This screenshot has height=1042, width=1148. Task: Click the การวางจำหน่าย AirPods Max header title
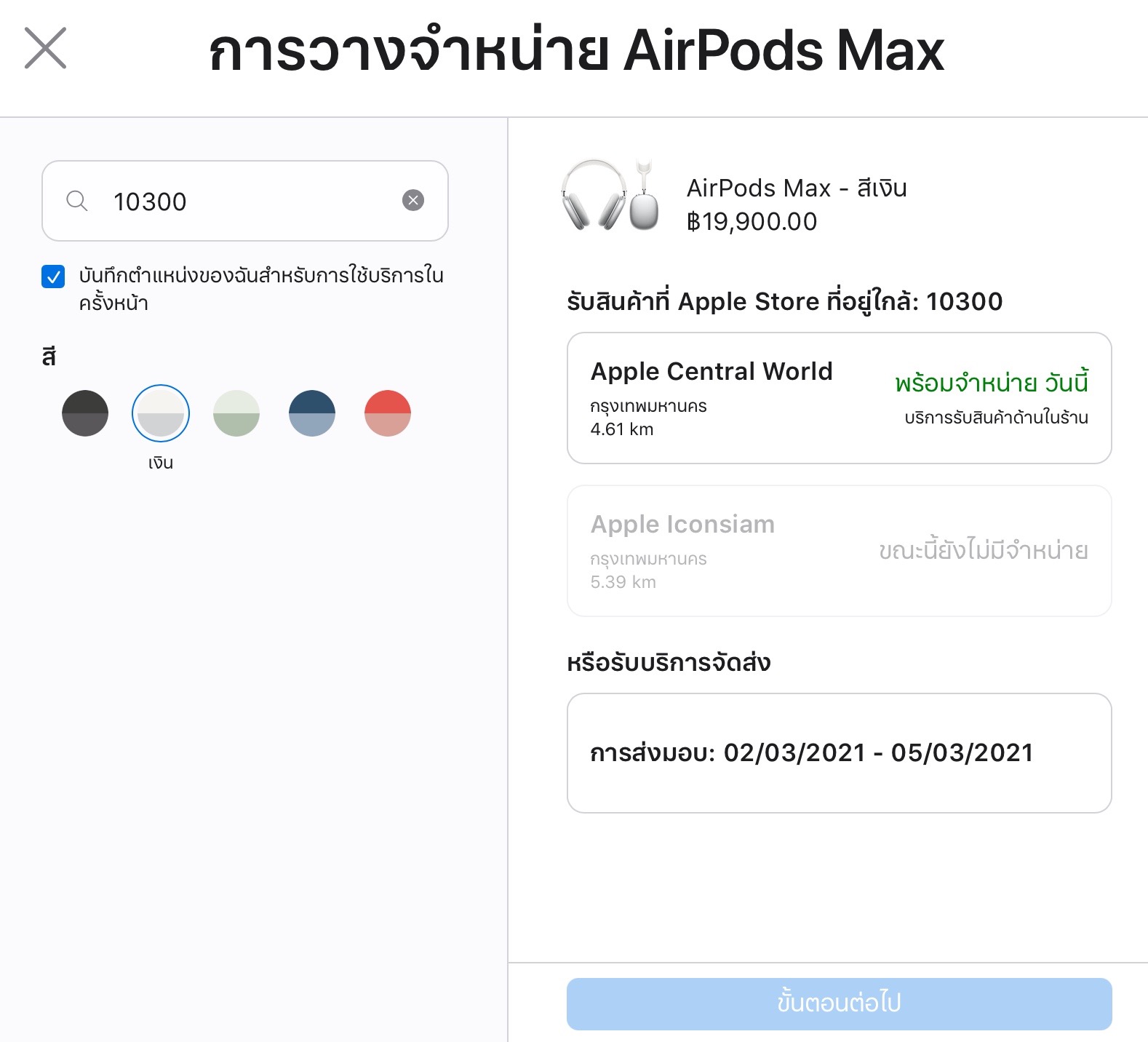pos(575,51)
